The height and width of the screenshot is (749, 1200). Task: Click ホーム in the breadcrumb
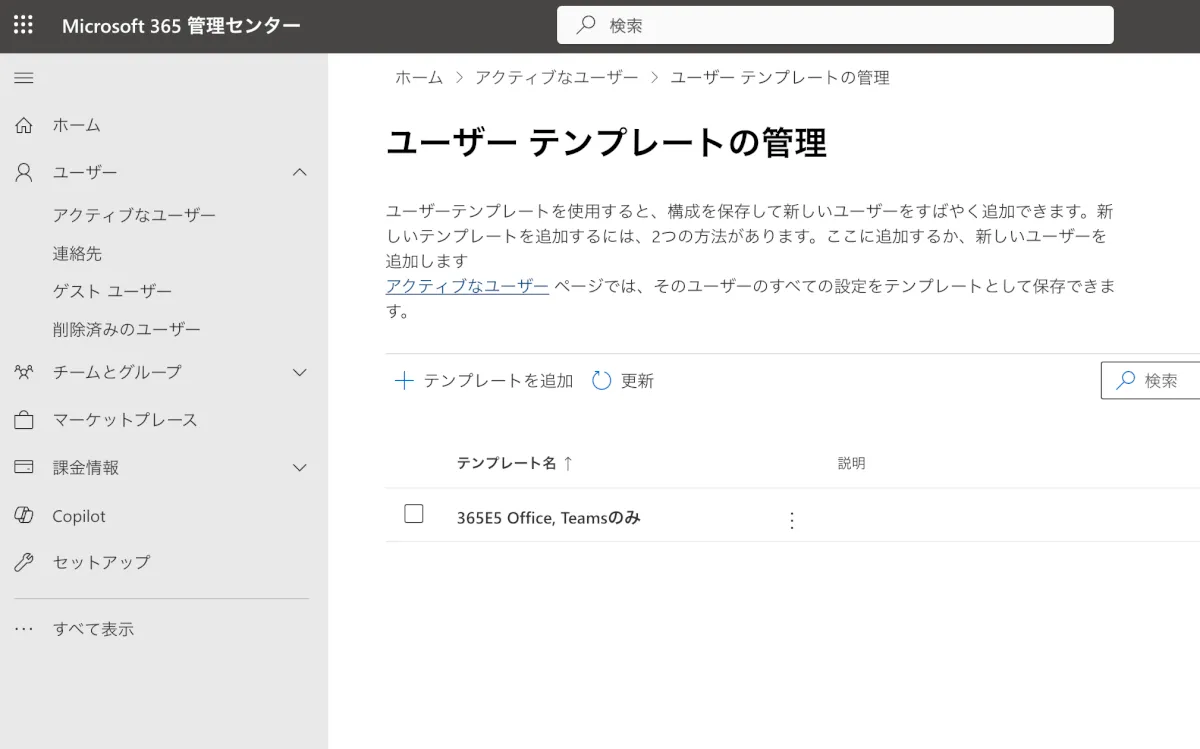click(419, 77)
